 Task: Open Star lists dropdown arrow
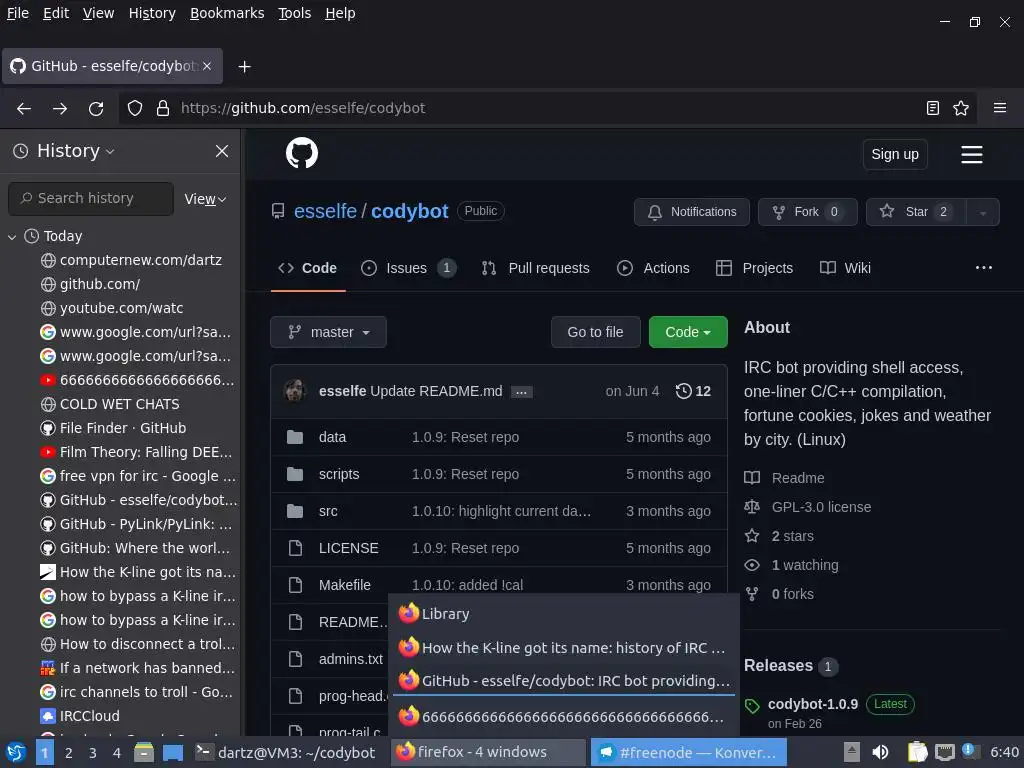[982, 212]
